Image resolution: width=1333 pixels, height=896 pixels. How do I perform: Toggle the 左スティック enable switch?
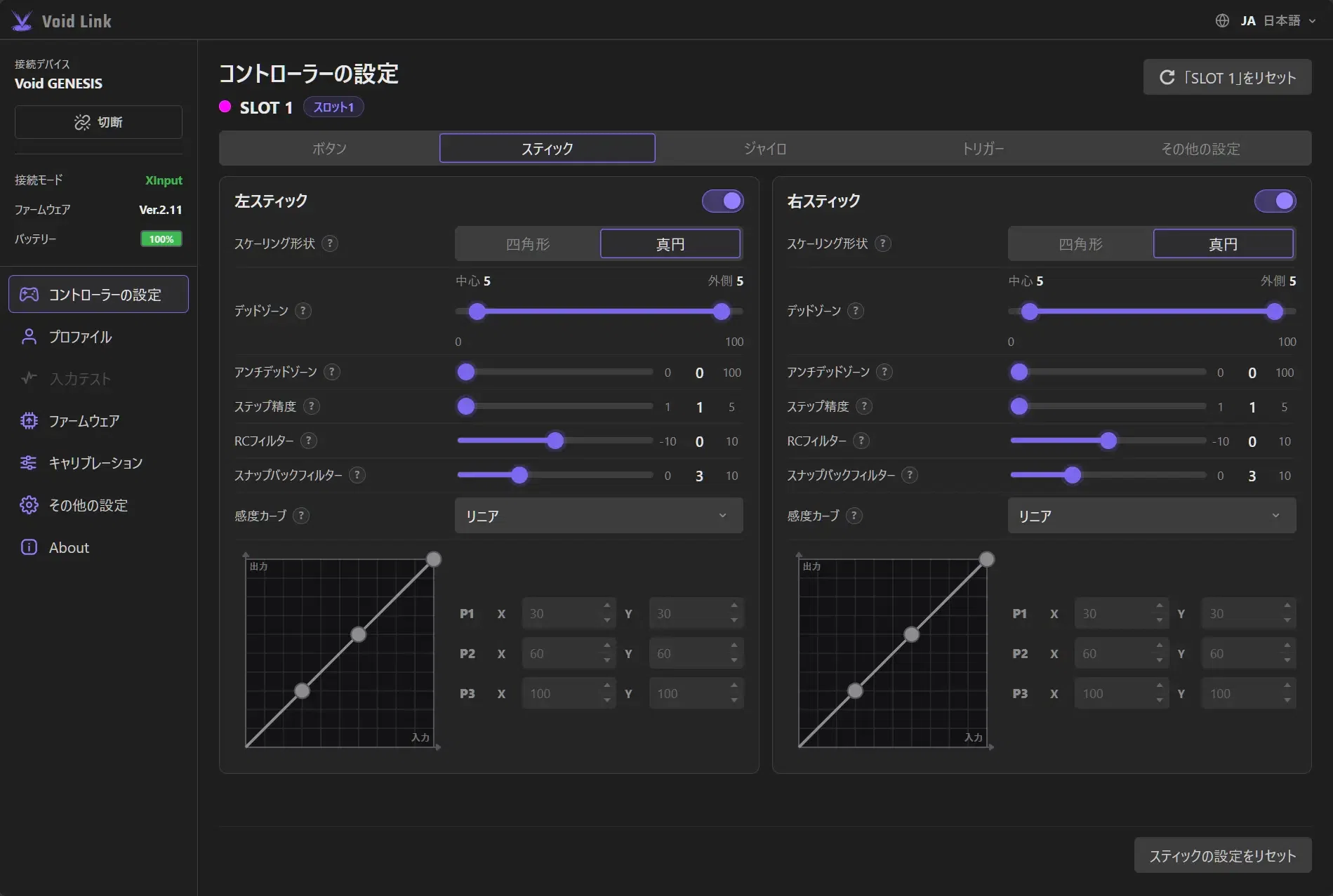[x=722, y=201]
